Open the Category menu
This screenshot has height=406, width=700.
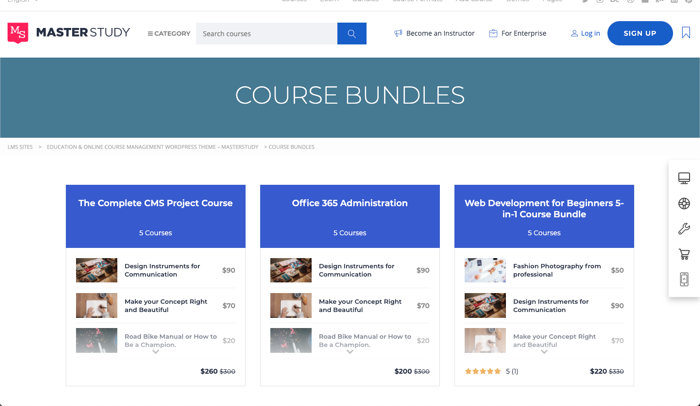tap(169, 33)
